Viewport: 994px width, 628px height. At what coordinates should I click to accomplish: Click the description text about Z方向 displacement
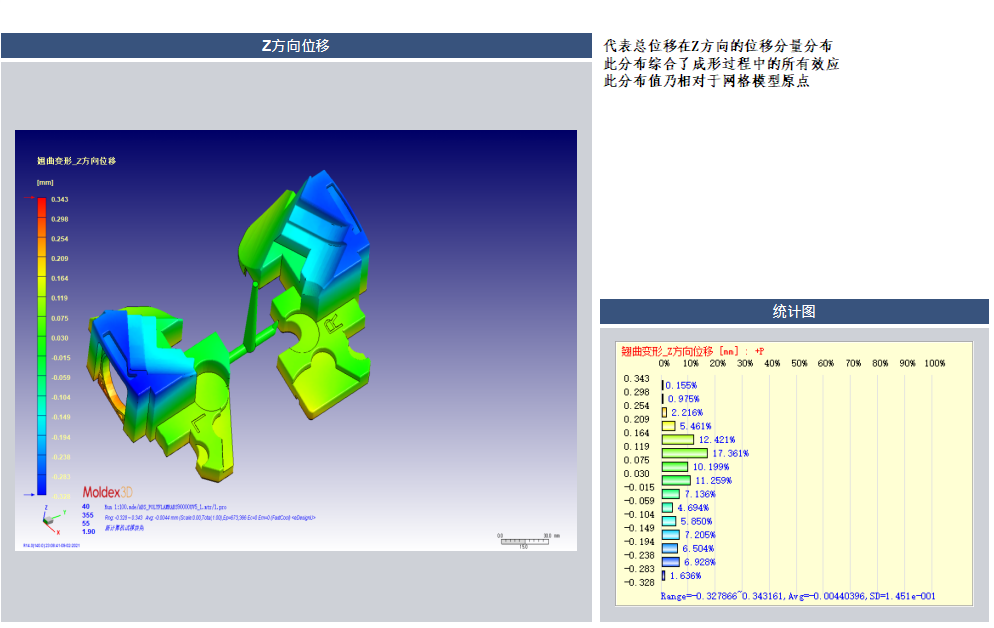click(x=721, y=63)
